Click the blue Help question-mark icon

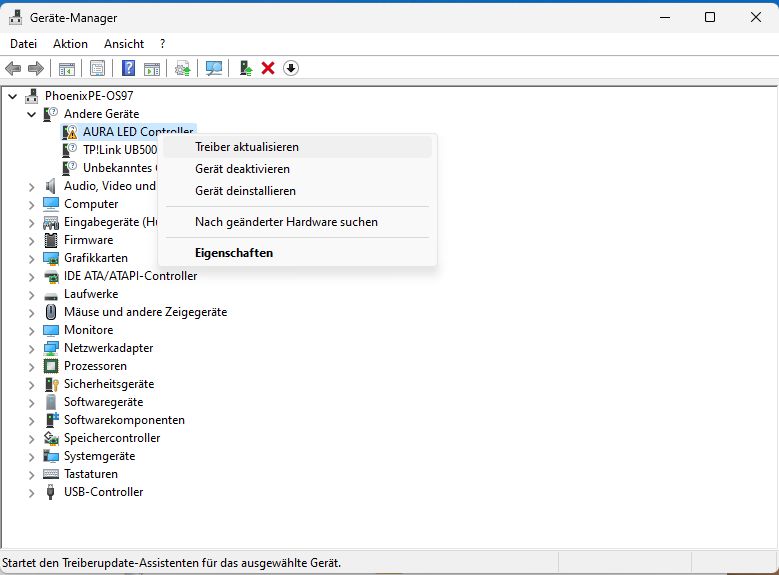pos(128,68)
